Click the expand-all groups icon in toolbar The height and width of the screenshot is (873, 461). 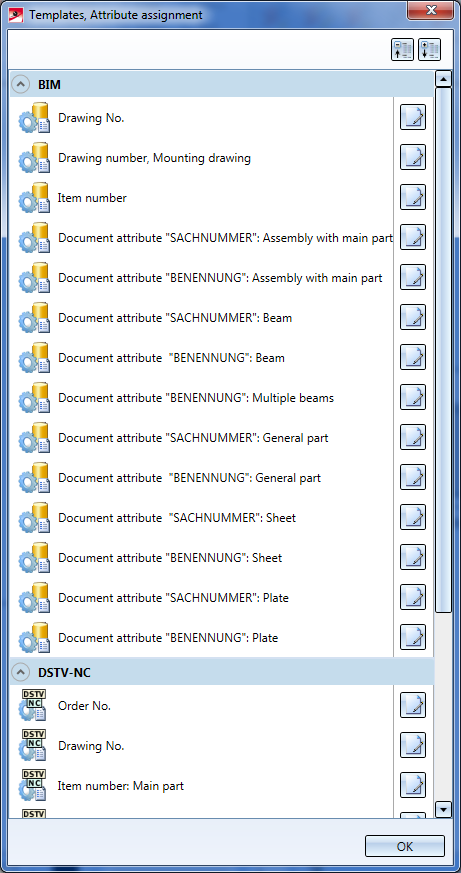[x=429, y=50]
